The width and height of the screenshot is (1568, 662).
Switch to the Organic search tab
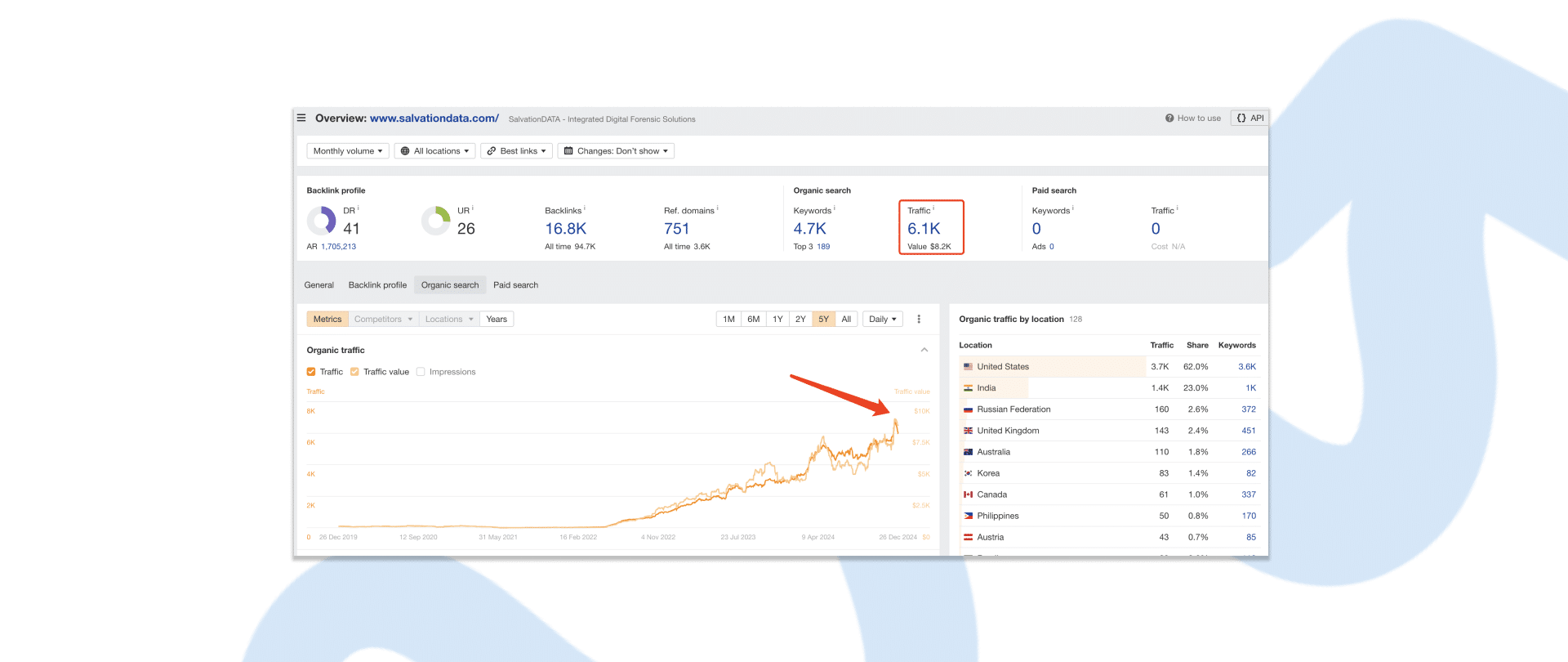(x=450, y=285)
